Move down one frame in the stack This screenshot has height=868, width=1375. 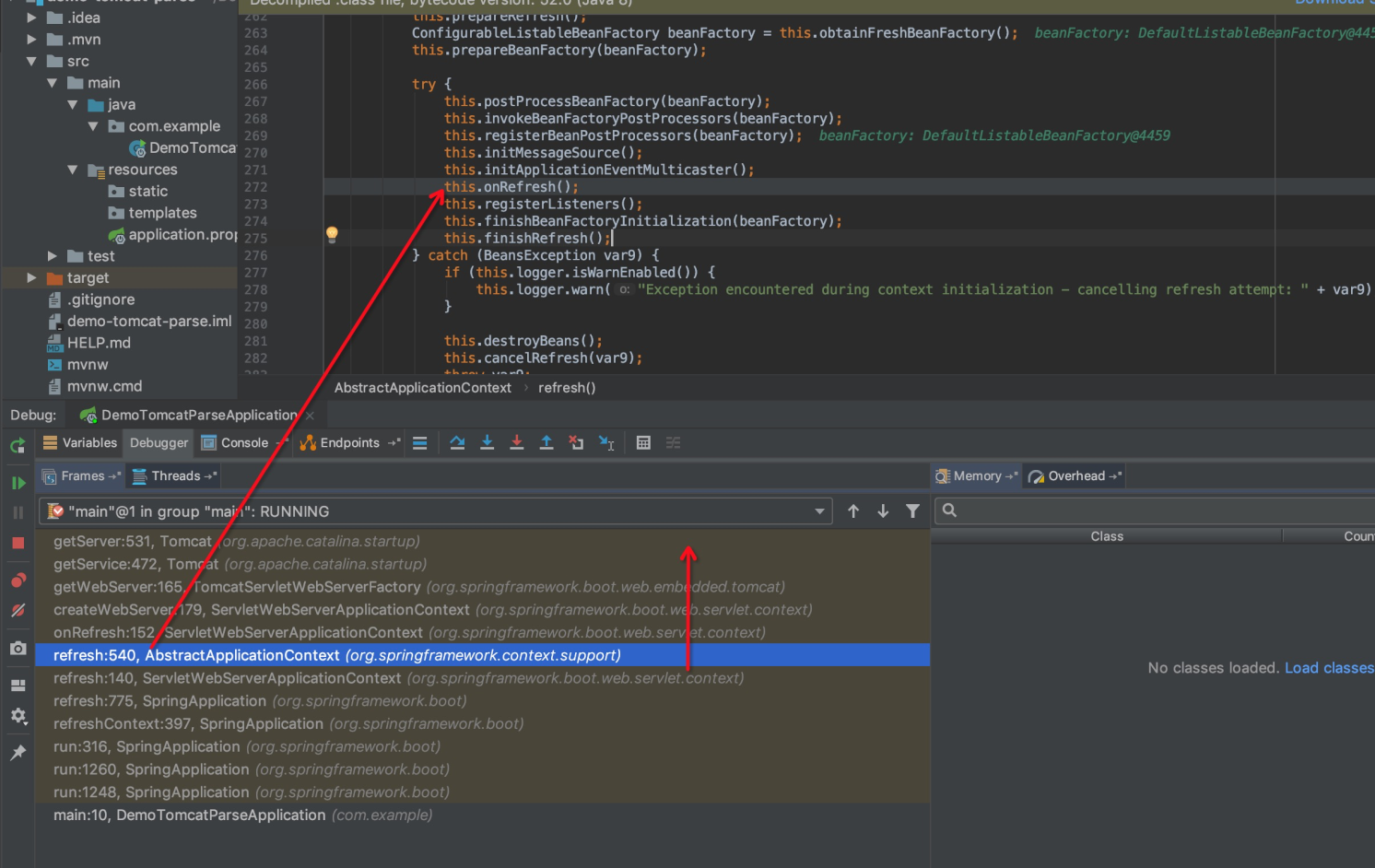tap(883, 511)
